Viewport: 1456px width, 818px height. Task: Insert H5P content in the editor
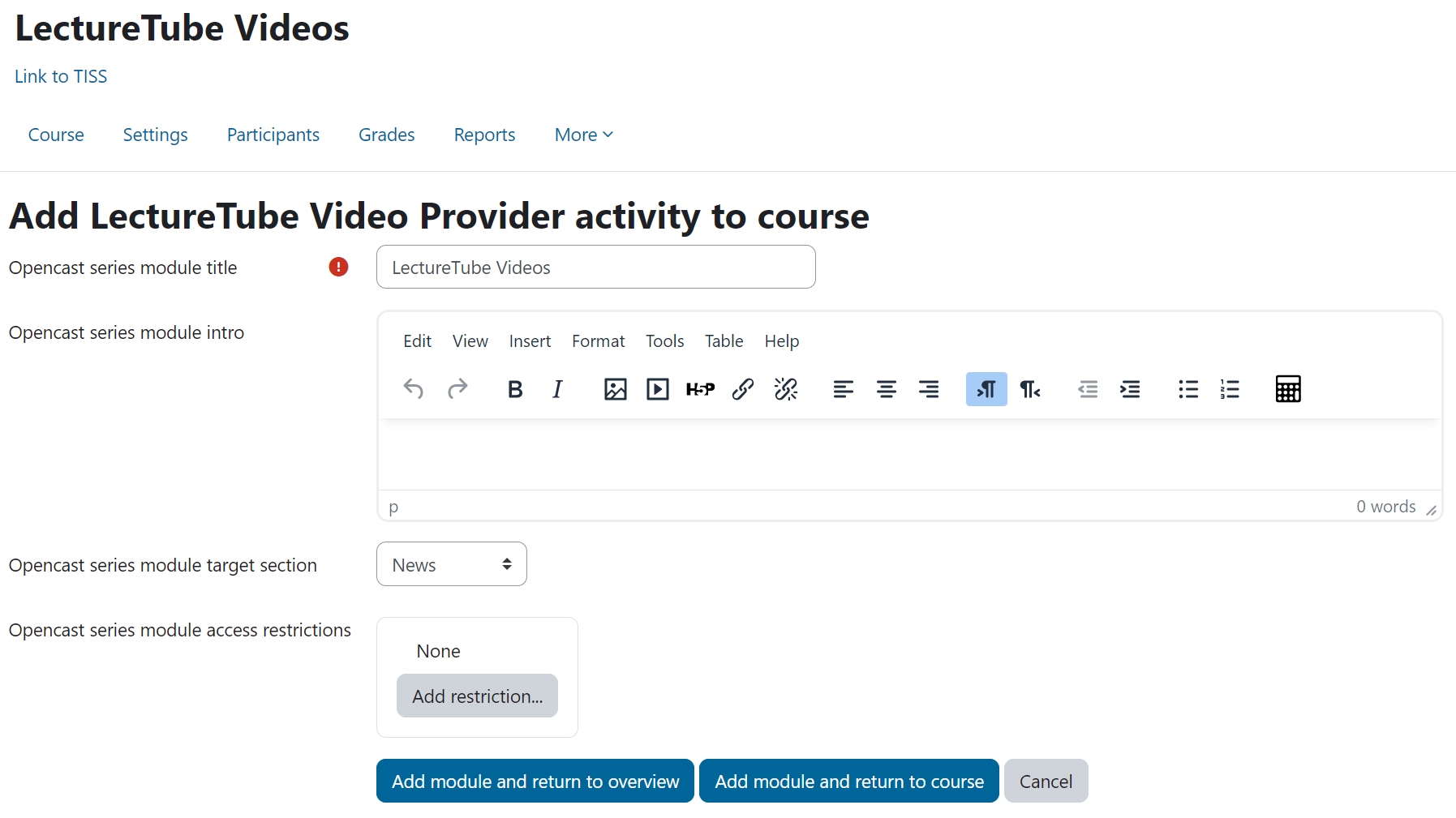pyautogui.click(x=700, y=389)
